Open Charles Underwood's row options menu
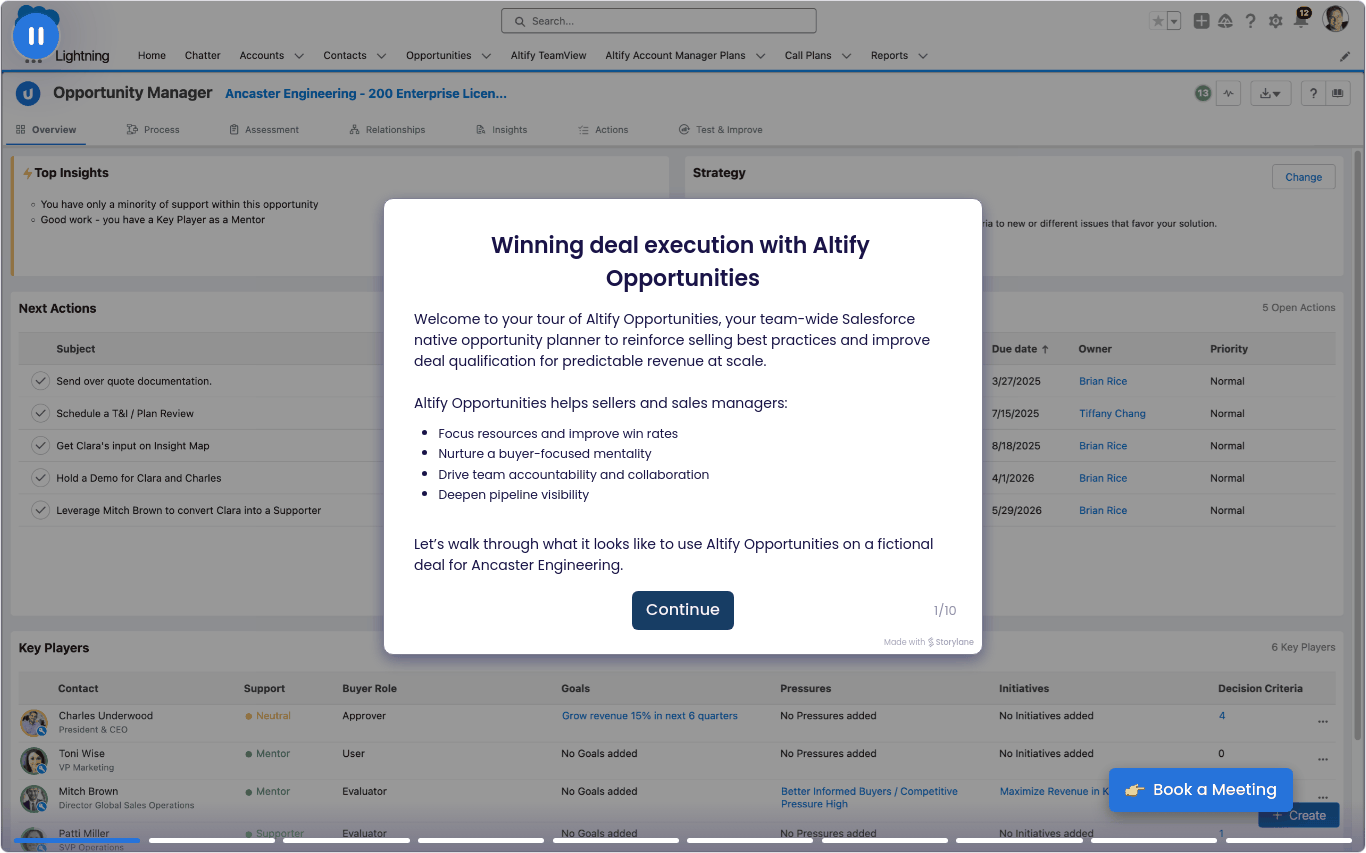The image size is (1366, 853). (1323, 721)
